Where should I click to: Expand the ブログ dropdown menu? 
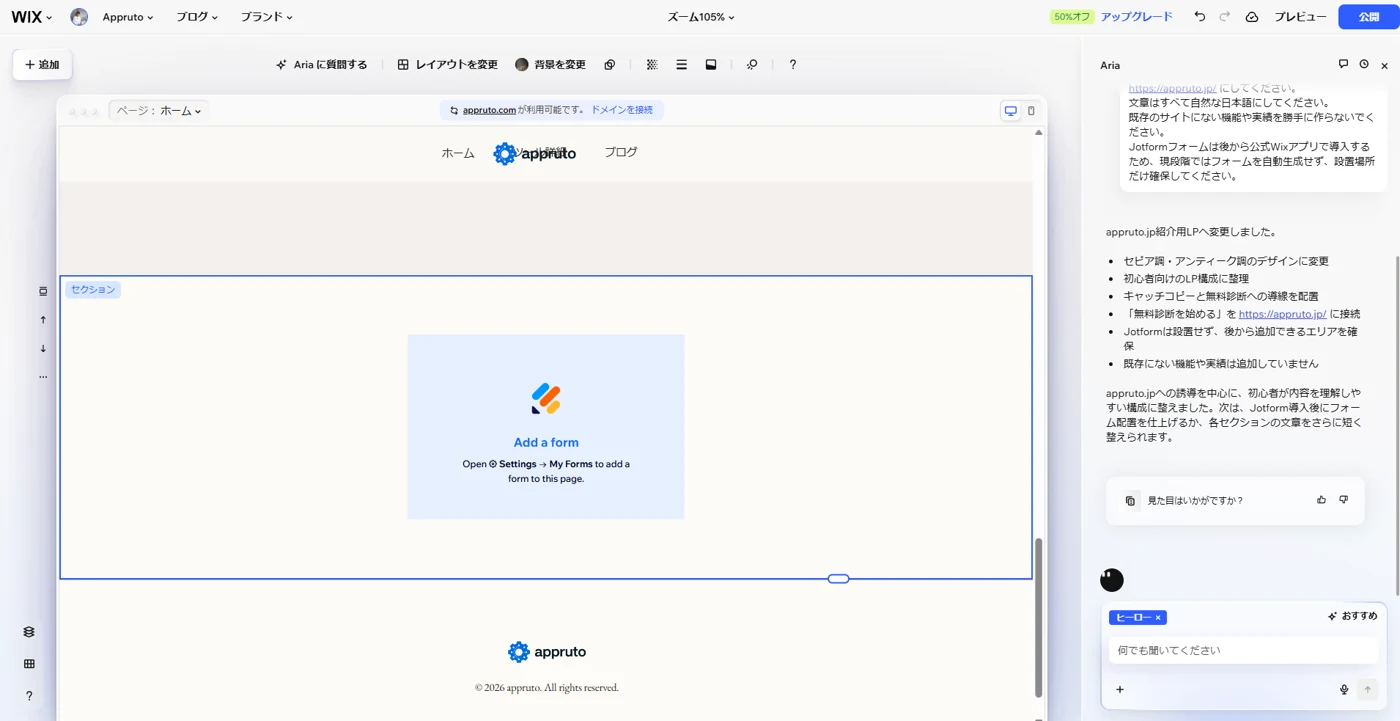click(197, 17)
